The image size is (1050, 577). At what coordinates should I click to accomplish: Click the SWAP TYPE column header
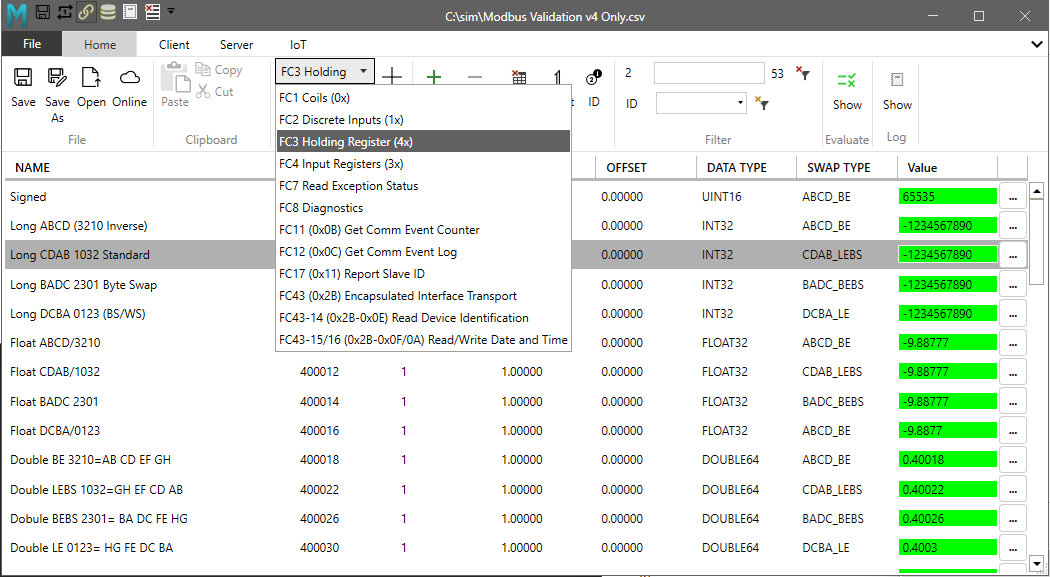pyautogui.click(x=838, y=167)
